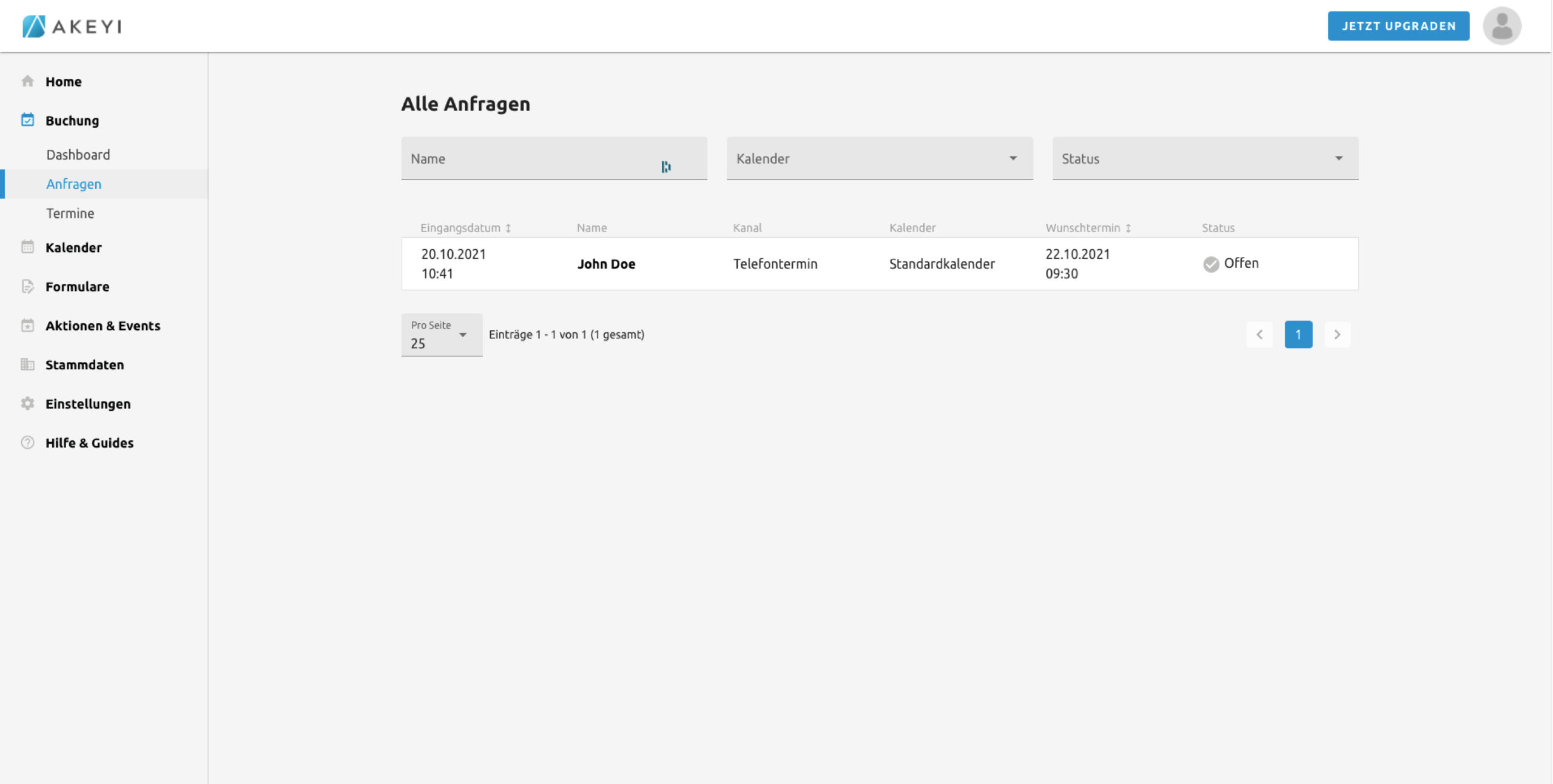Expand the Status filter dropdown
The height and width of the screenshot is (784, 1553).
tap(1205, 158)
